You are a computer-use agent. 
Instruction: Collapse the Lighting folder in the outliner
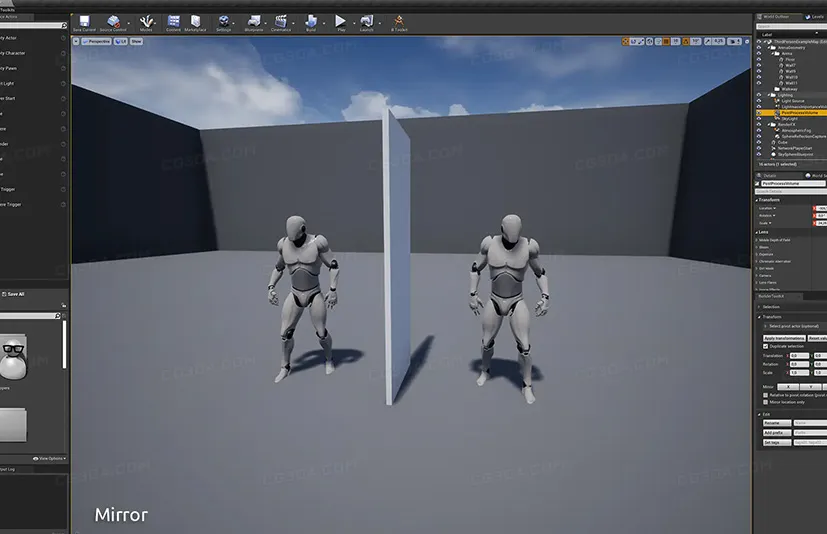coord(769,95)
